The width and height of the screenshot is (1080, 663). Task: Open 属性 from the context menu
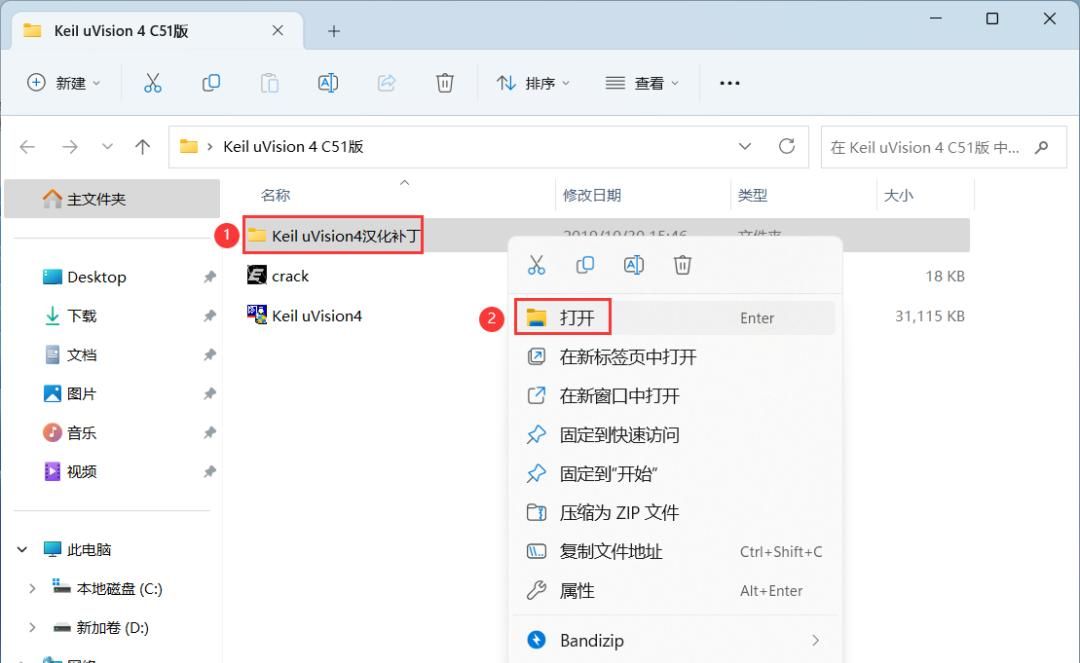tap(578, 590)
